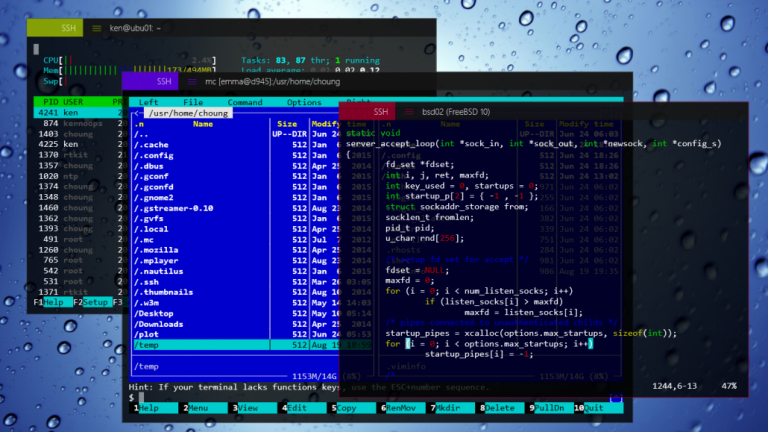Sort by the Name column header
Image resolution: width=768 pixels, height=432 pixels.
click(203, 124)
